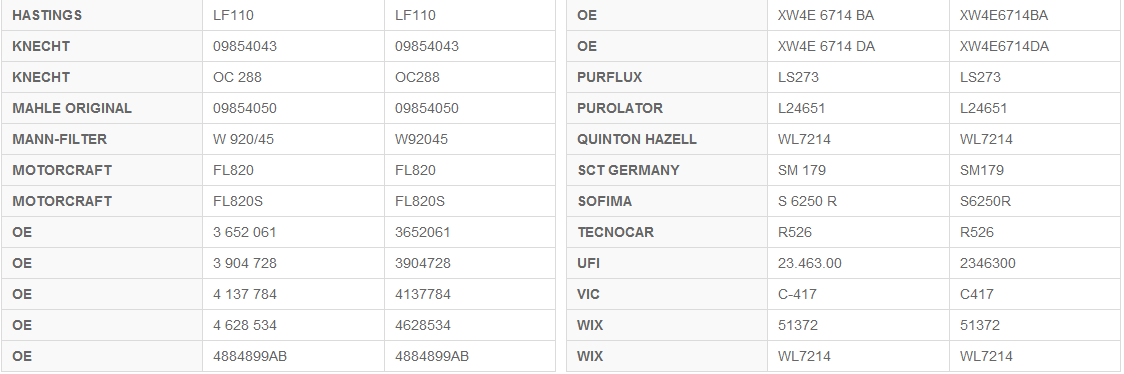Select the QUINTON HAZELL brand label

coord(637,140)
